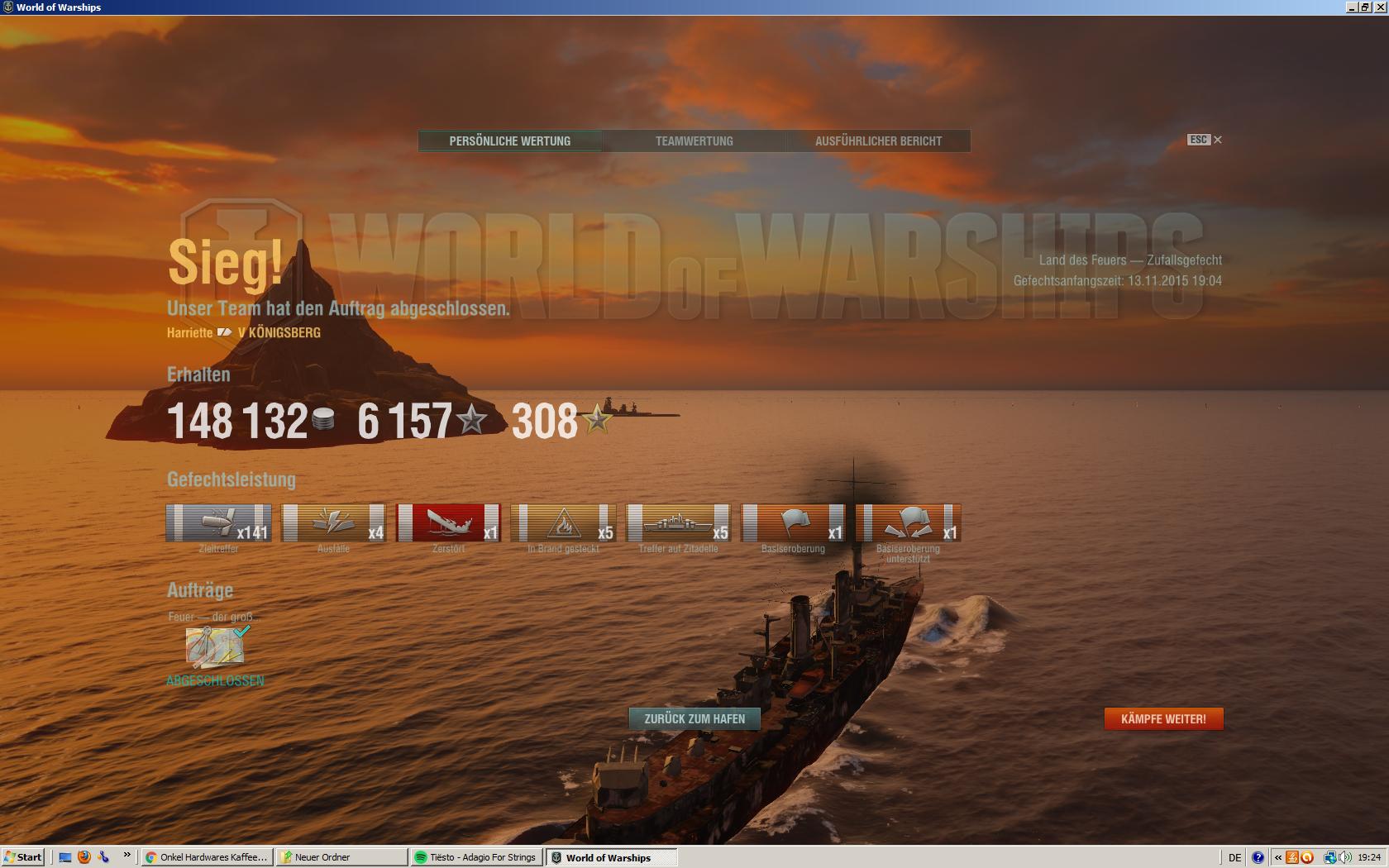
Task: Expand hidden tray icons with the chevron
Action: pos(1277,857)
